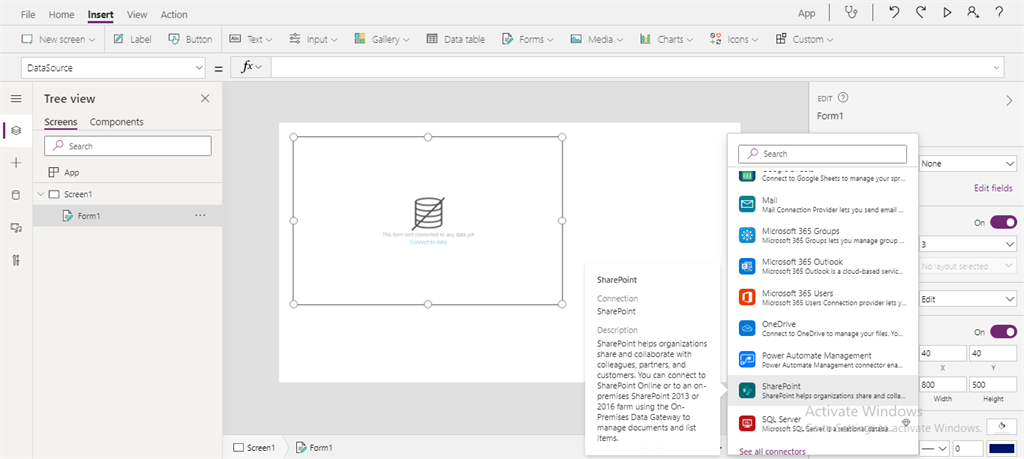This screenshot has width=1024, height=459.
Task: Open Form1 more options ellipsis
Action: tap(200, 215)
